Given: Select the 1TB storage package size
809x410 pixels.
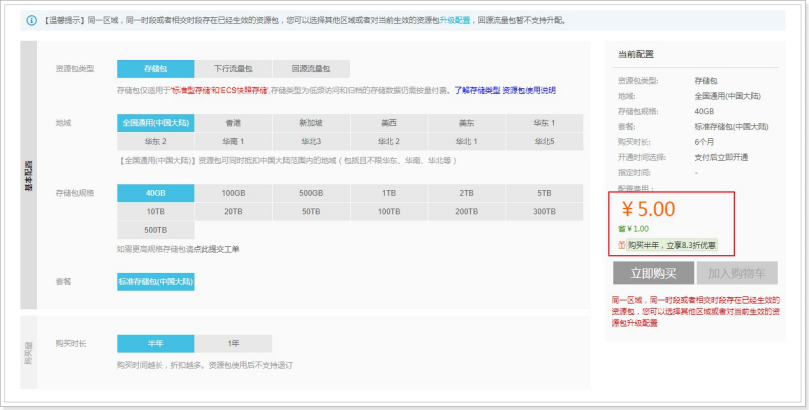Looking at the screenshot, I should pyautogui.click(x=389, y=193).
